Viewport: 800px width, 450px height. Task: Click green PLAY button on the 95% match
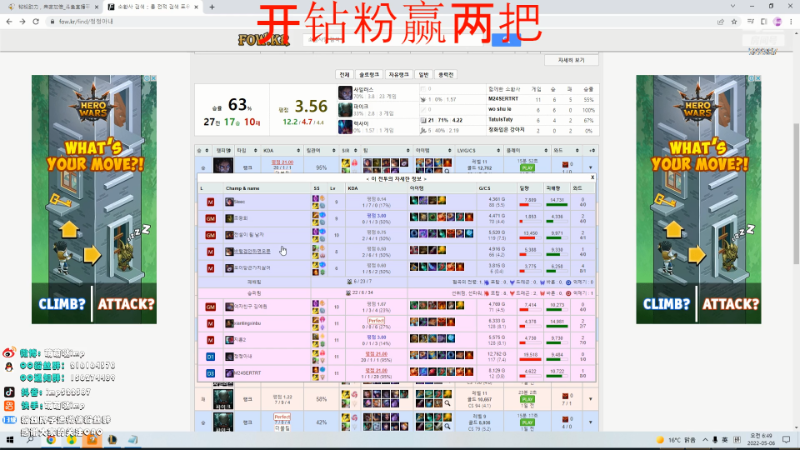(528, 168)
